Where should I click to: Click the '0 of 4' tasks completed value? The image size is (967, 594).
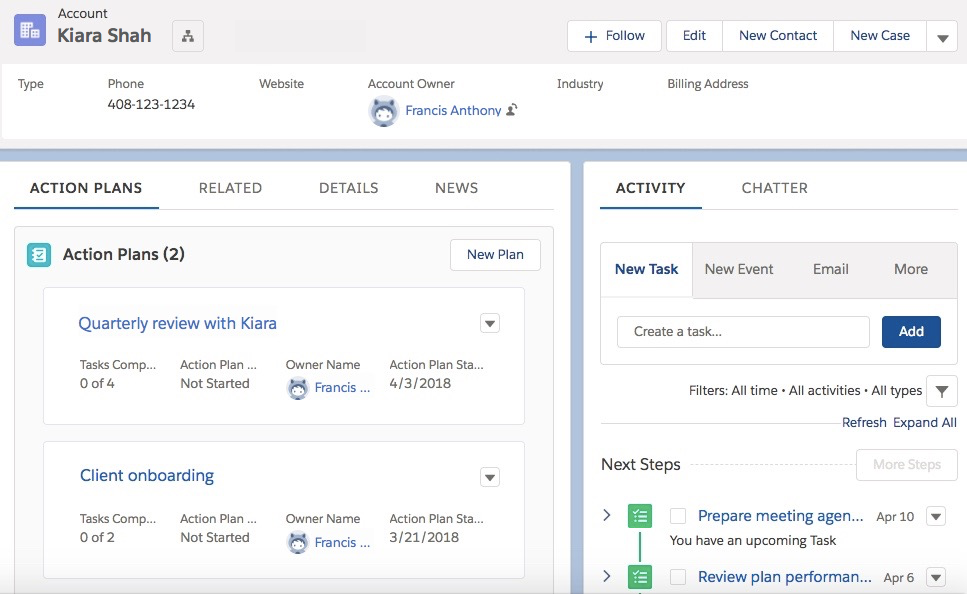pos(97,384)
